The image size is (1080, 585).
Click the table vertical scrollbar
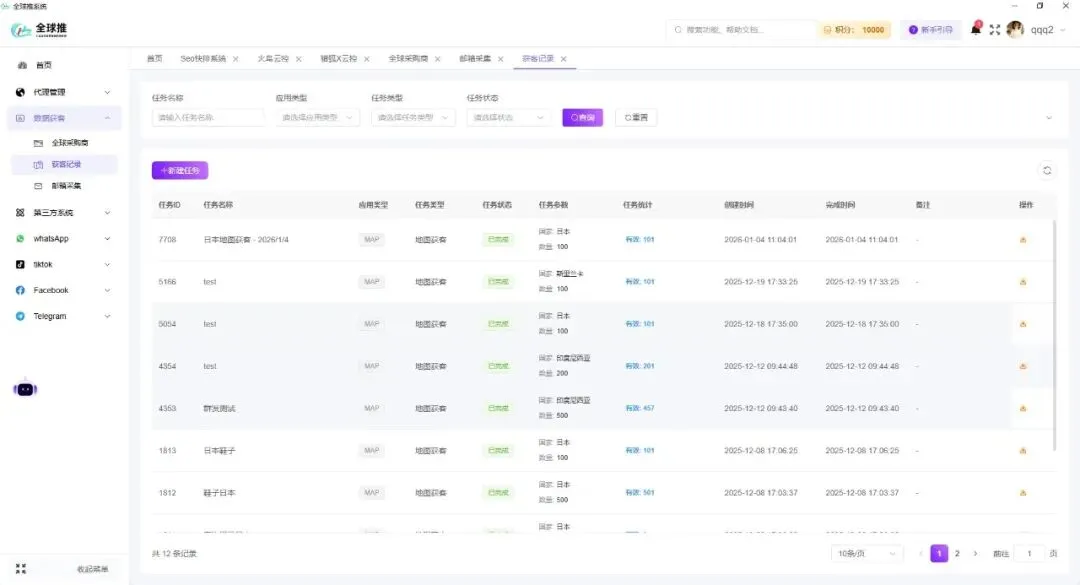point(1055,336)
